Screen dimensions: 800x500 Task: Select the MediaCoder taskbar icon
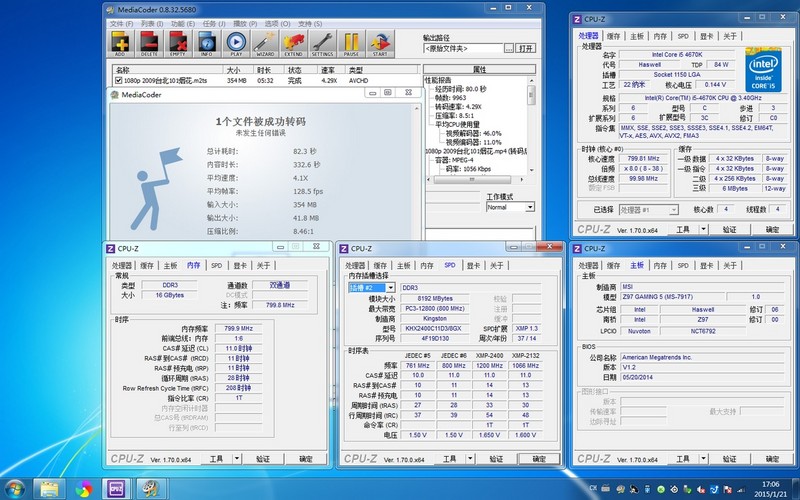click(x=151, y=489)
